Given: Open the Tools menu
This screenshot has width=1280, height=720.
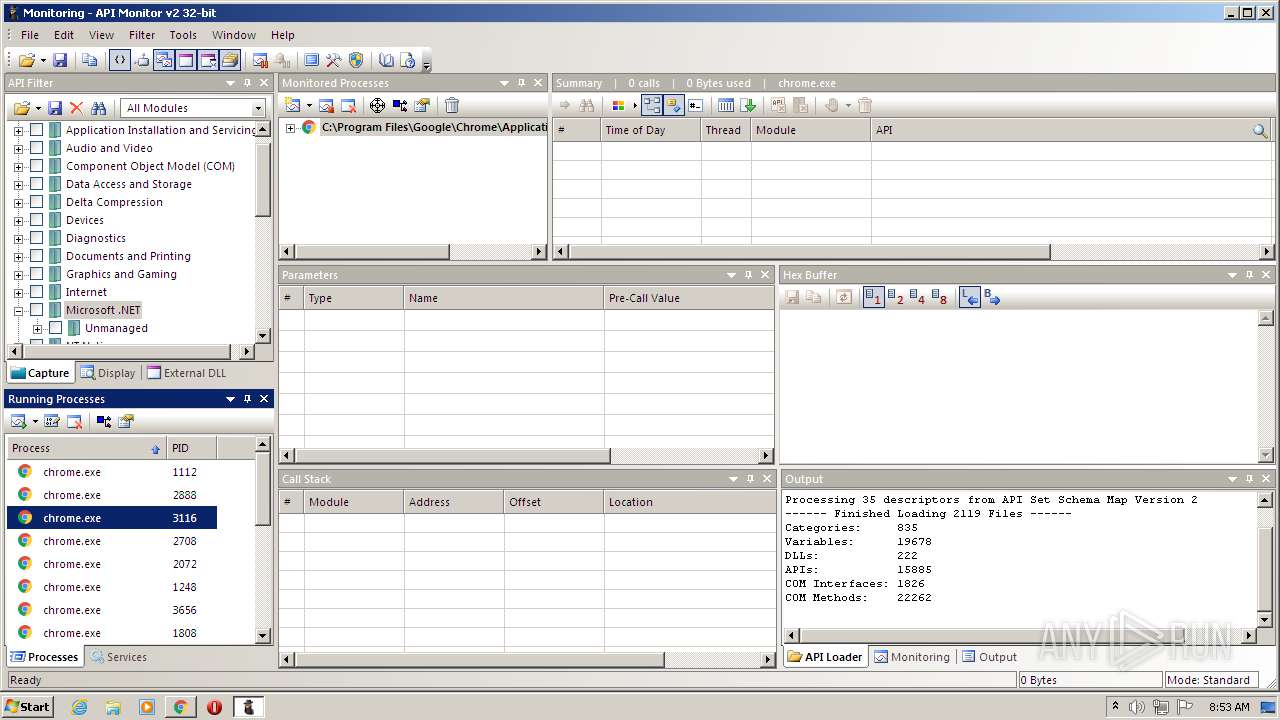Looking at the screenshot, I should tap(183, 35).
